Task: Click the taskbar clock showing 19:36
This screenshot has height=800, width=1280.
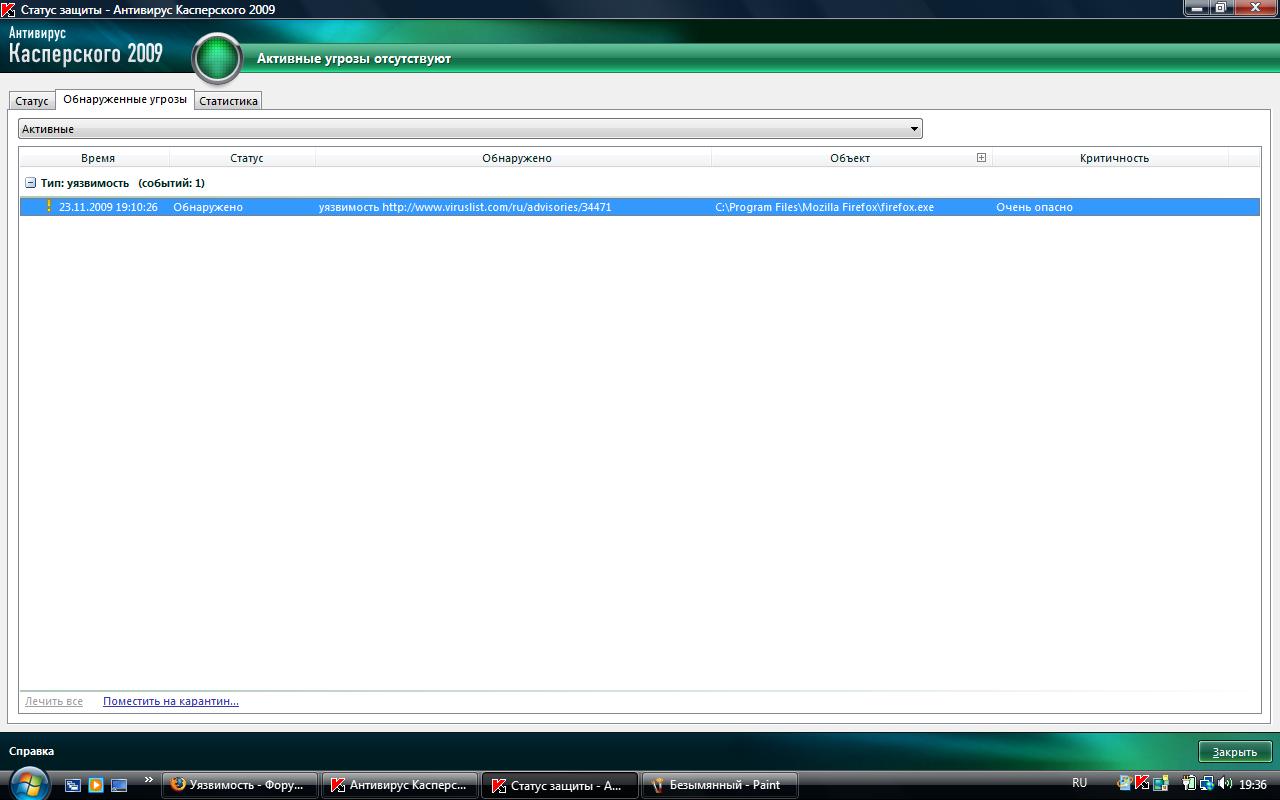Action: click(1253, 785)
